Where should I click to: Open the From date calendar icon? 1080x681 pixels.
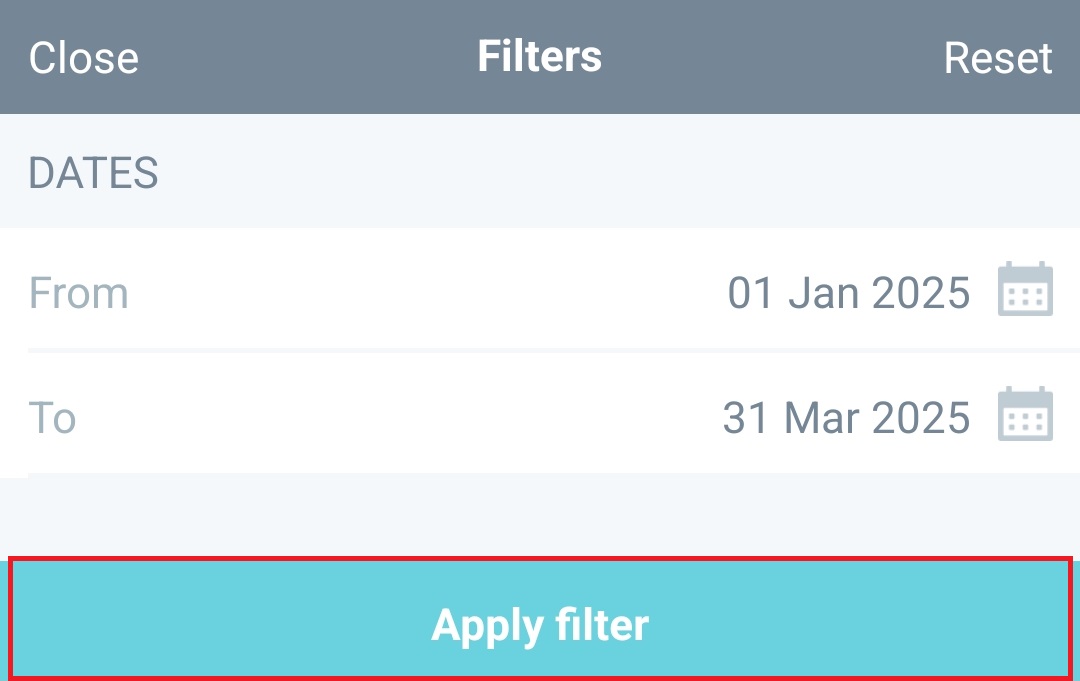click(x=1025, y=290)
